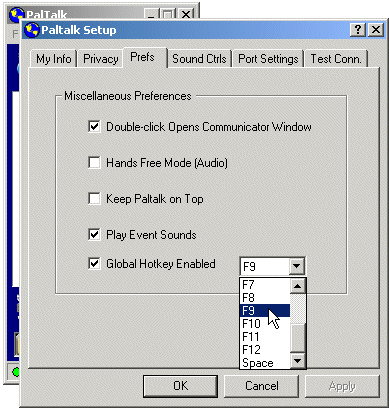Viewport: 389px width, 410px height.
Task: Click the Cancel button
Action: point(262,386)
